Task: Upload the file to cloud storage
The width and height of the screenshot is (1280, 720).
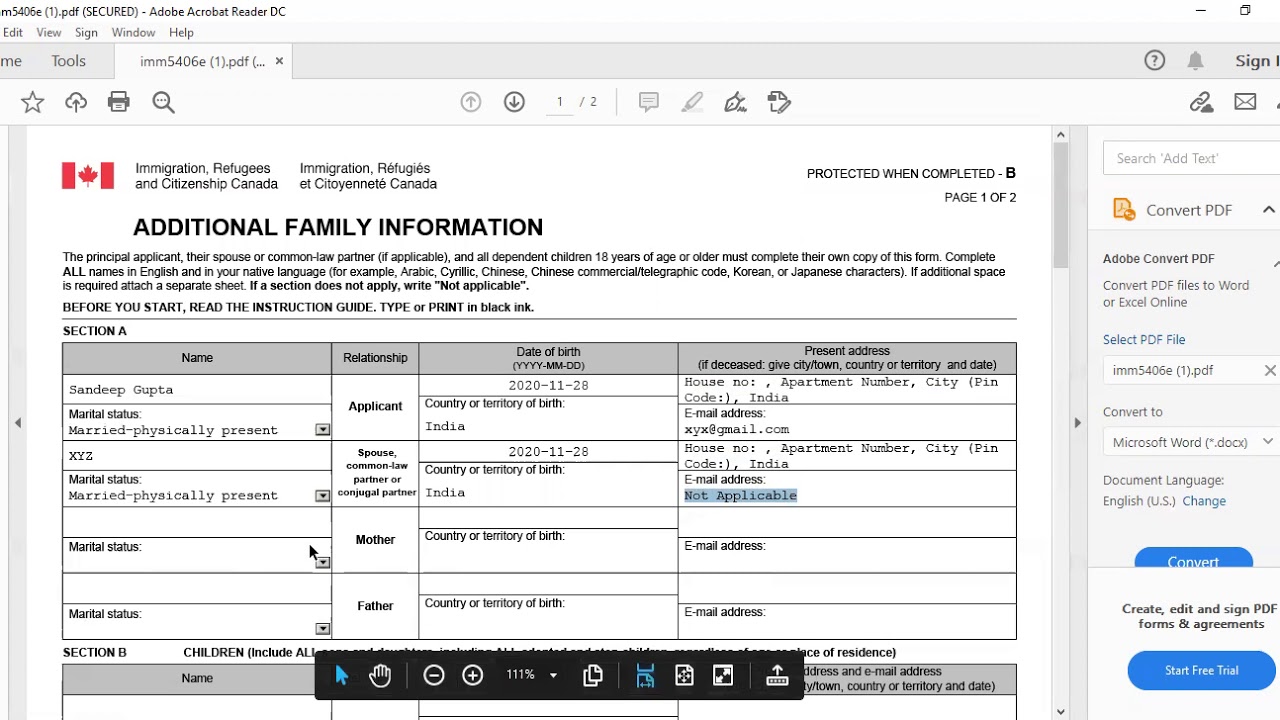Action: [x=76, y=102]
